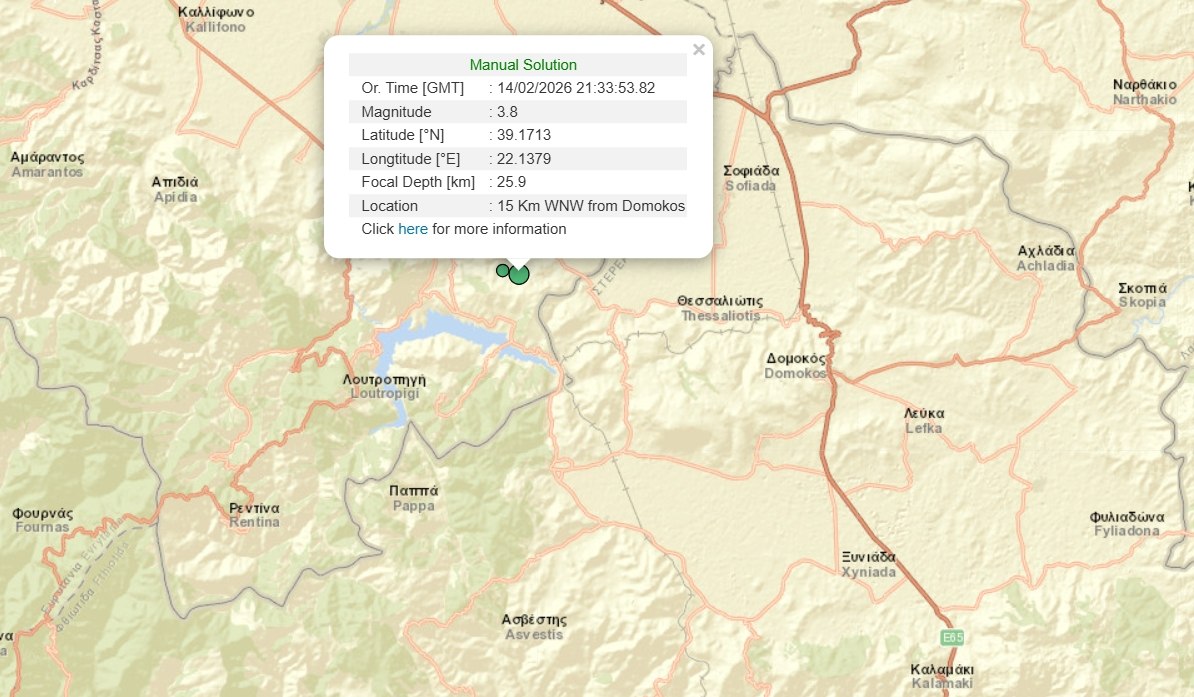
Task: Click the latitude value 39.1713
Action: point(524,135)
